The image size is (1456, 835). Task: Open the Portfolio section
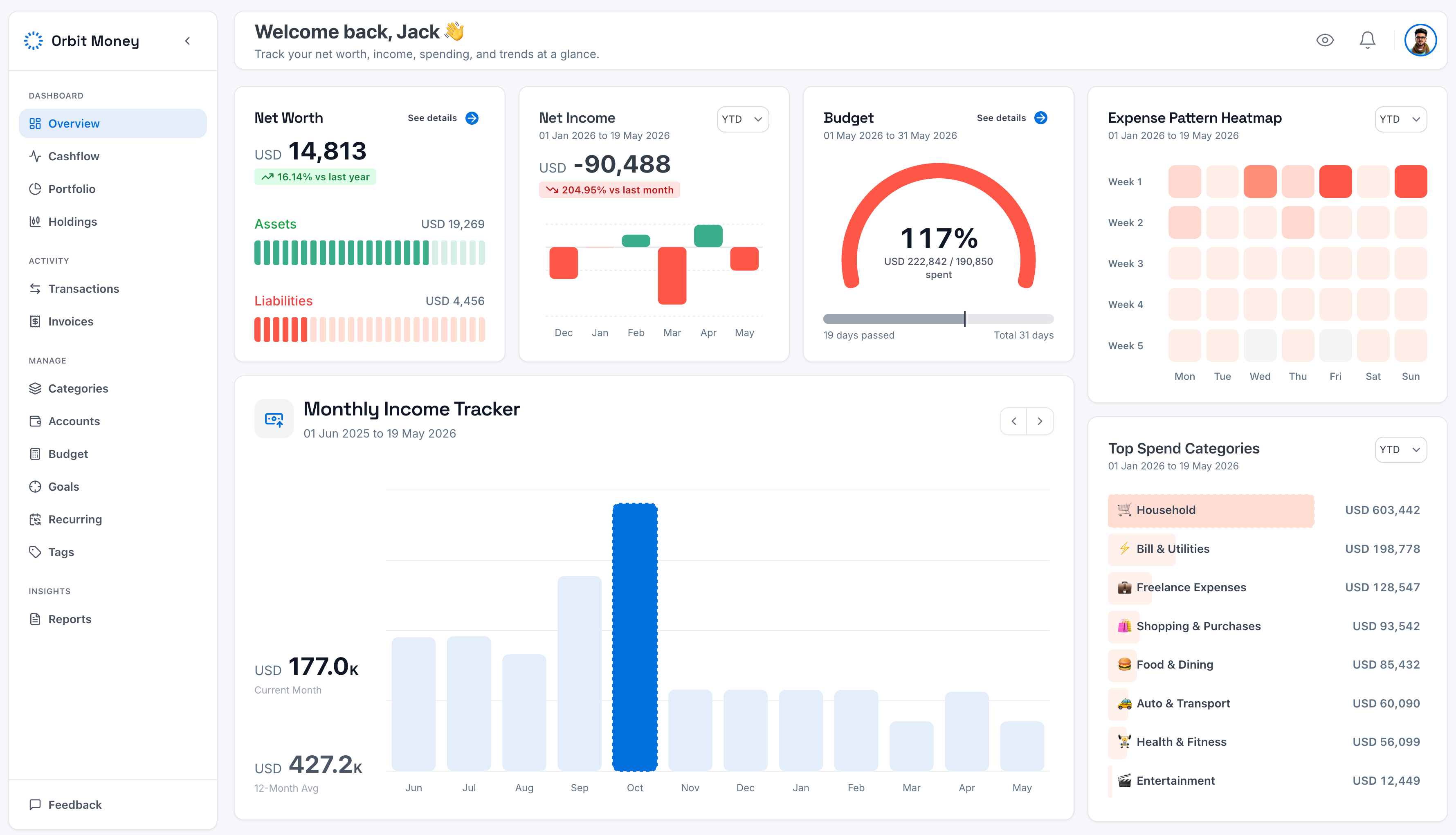click(x=113, y=189)
